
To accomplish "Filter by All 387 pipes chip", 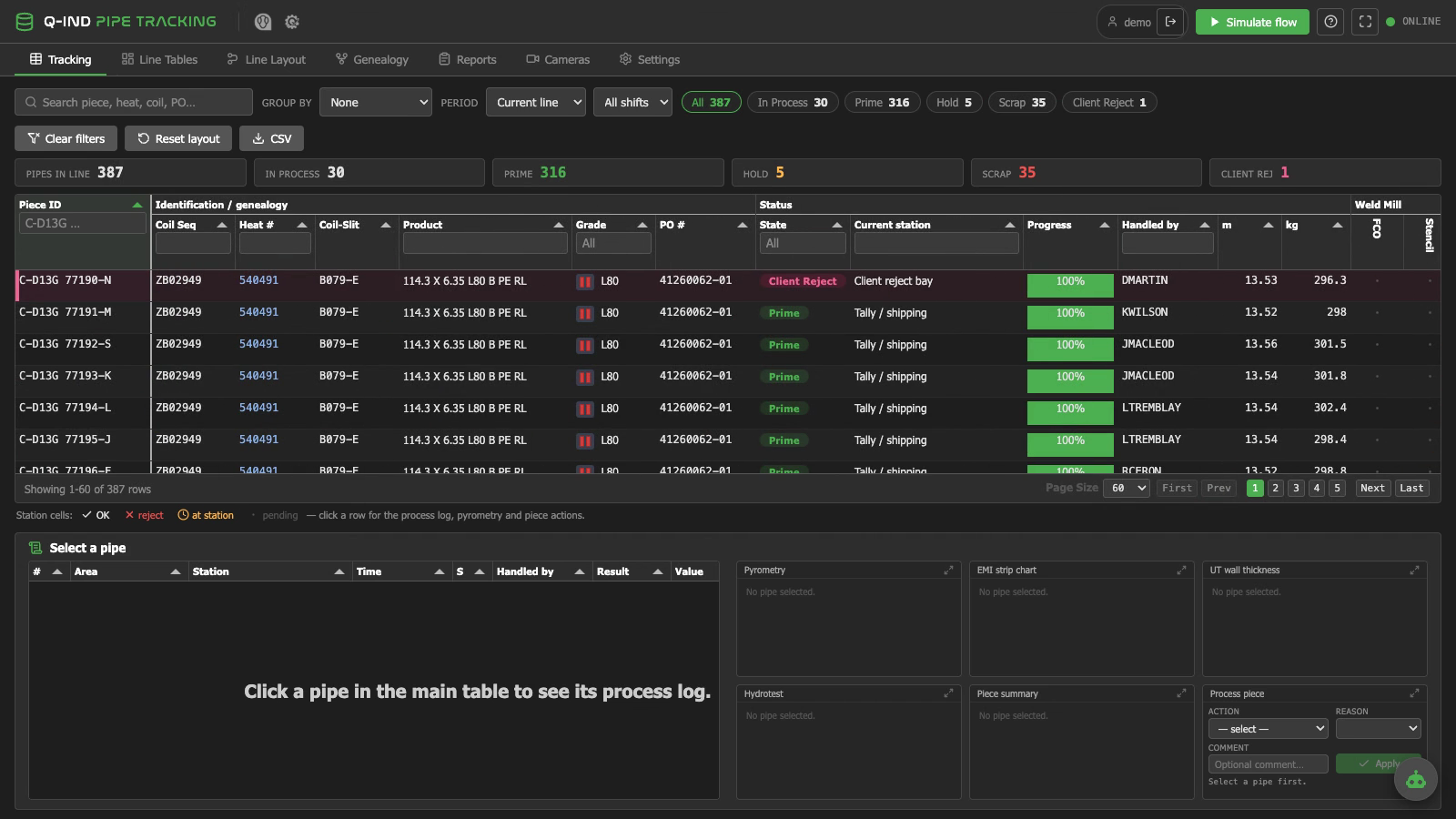I will (x=711, y=103).
